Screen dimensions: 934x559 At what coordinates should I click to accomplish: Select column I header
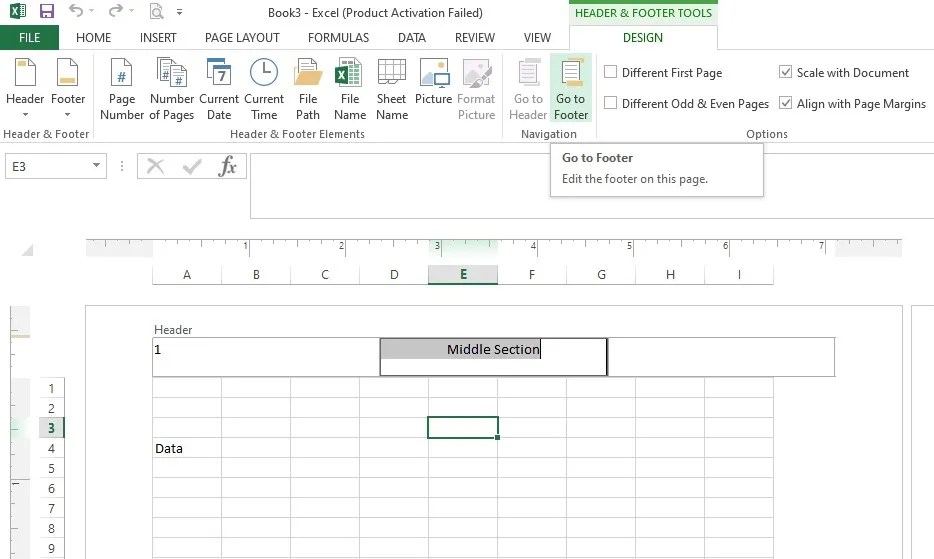tap(739, 275)
